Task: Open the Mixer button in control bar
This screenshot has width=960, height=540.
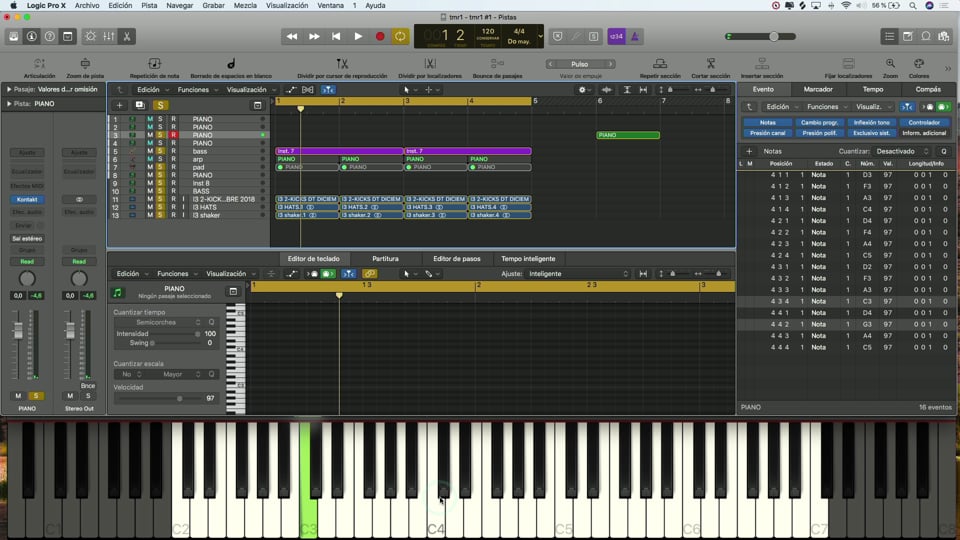Action: click(108, 36)
